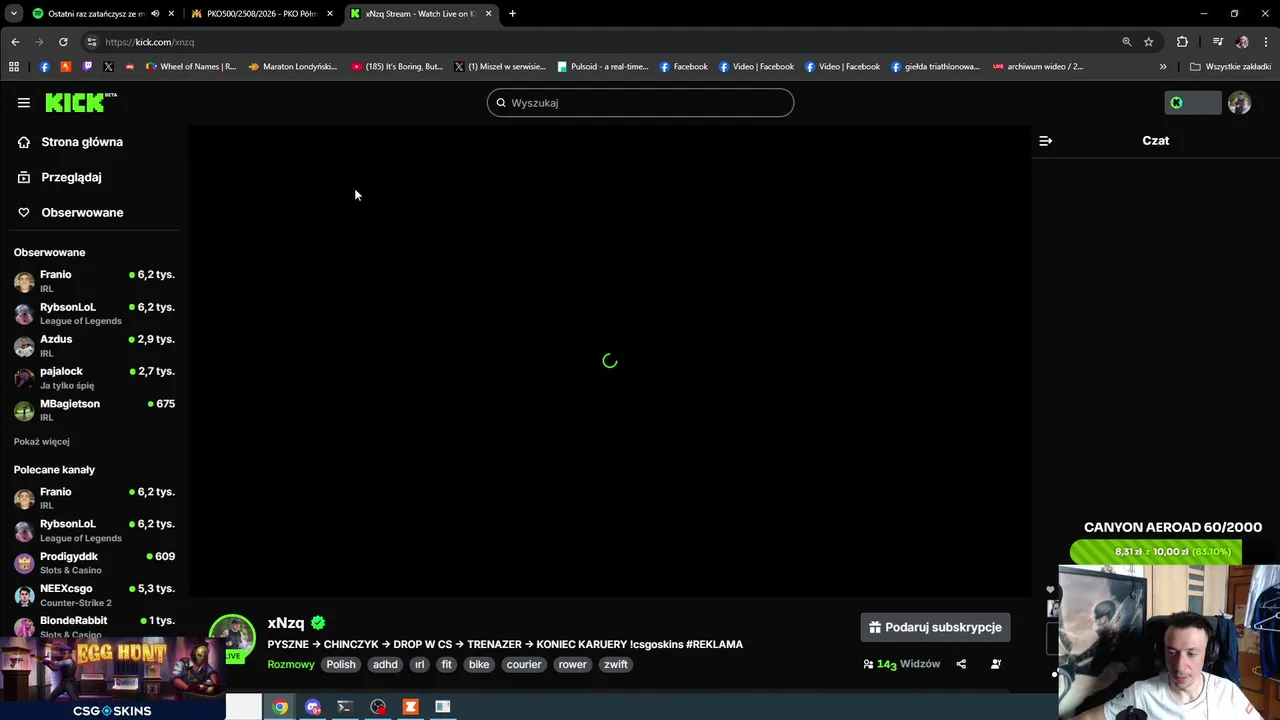Open Franio in Polecane kanały list
Image resolution: width=1280 pixels, height=720 pixels.
point(94,498)
